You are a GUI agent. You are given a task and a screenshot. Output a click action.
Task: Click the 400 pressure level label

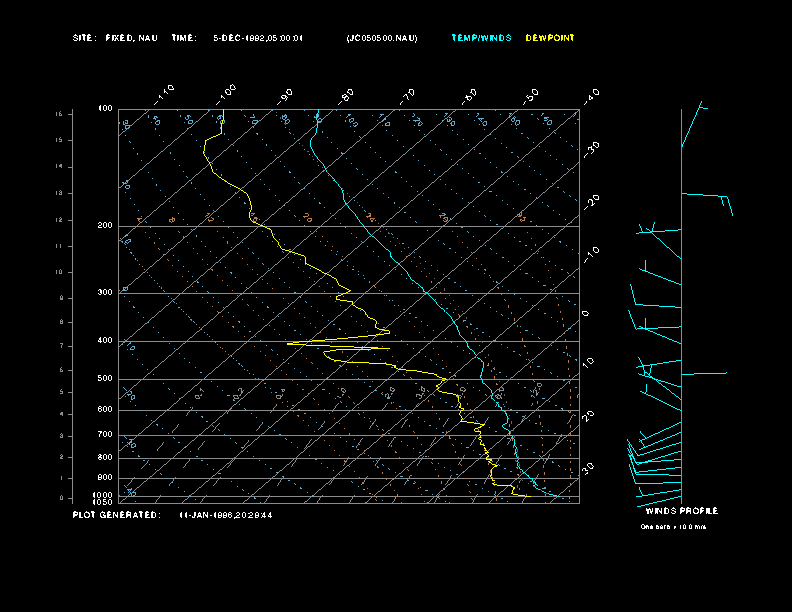pos(105,340)
